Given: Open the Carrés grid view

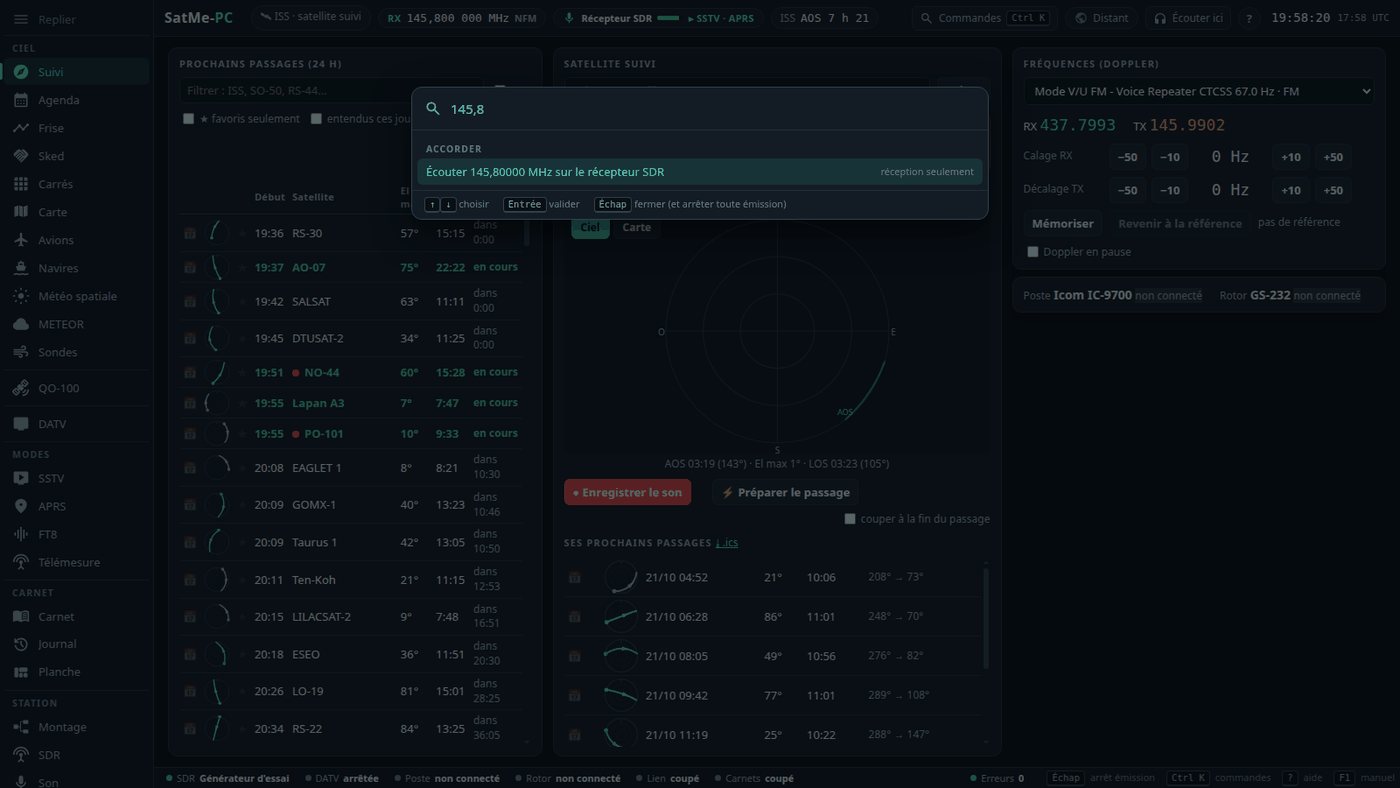Looking at the screenshot, I should coord(76,184).
